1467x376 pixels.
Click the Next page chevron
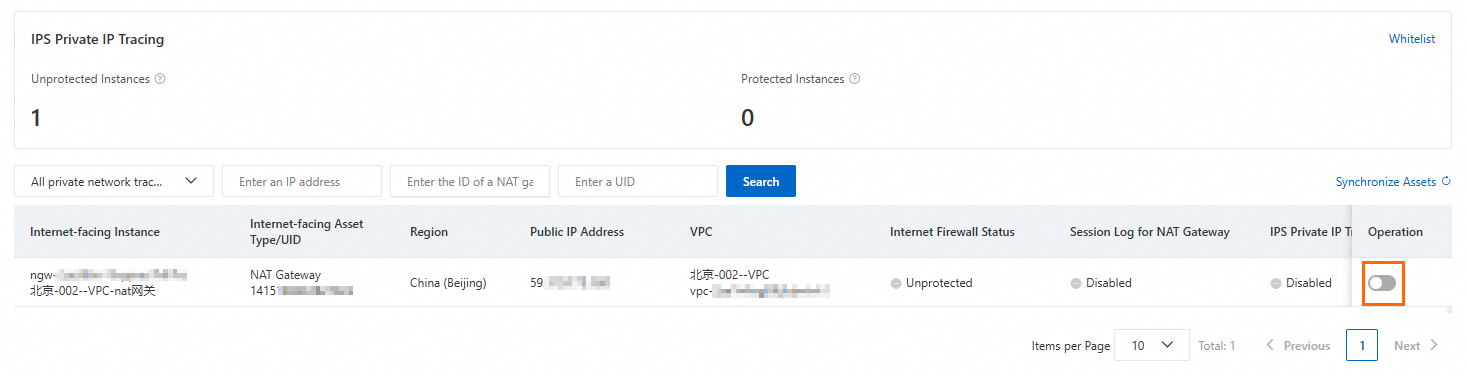point(1434,345)
